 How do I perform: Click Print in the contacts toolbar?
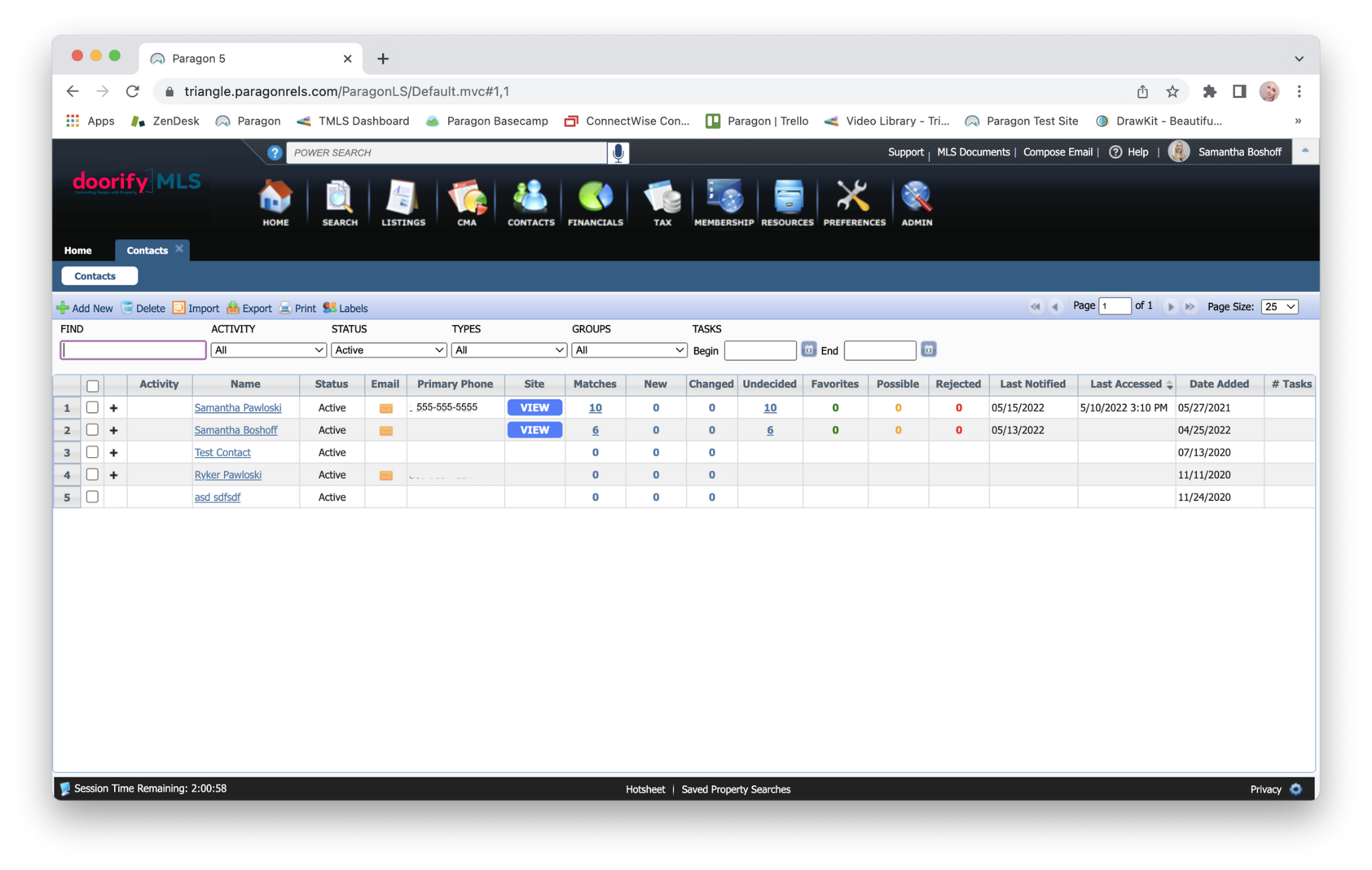pyautogui.click(x=297, y=308)
